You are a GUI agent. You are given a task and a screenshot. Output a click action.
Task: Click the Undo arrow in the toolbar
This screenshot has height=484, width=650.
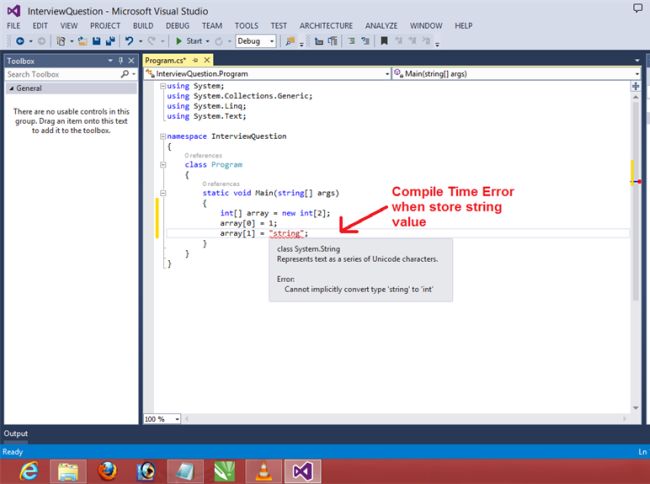pos(129,41)
